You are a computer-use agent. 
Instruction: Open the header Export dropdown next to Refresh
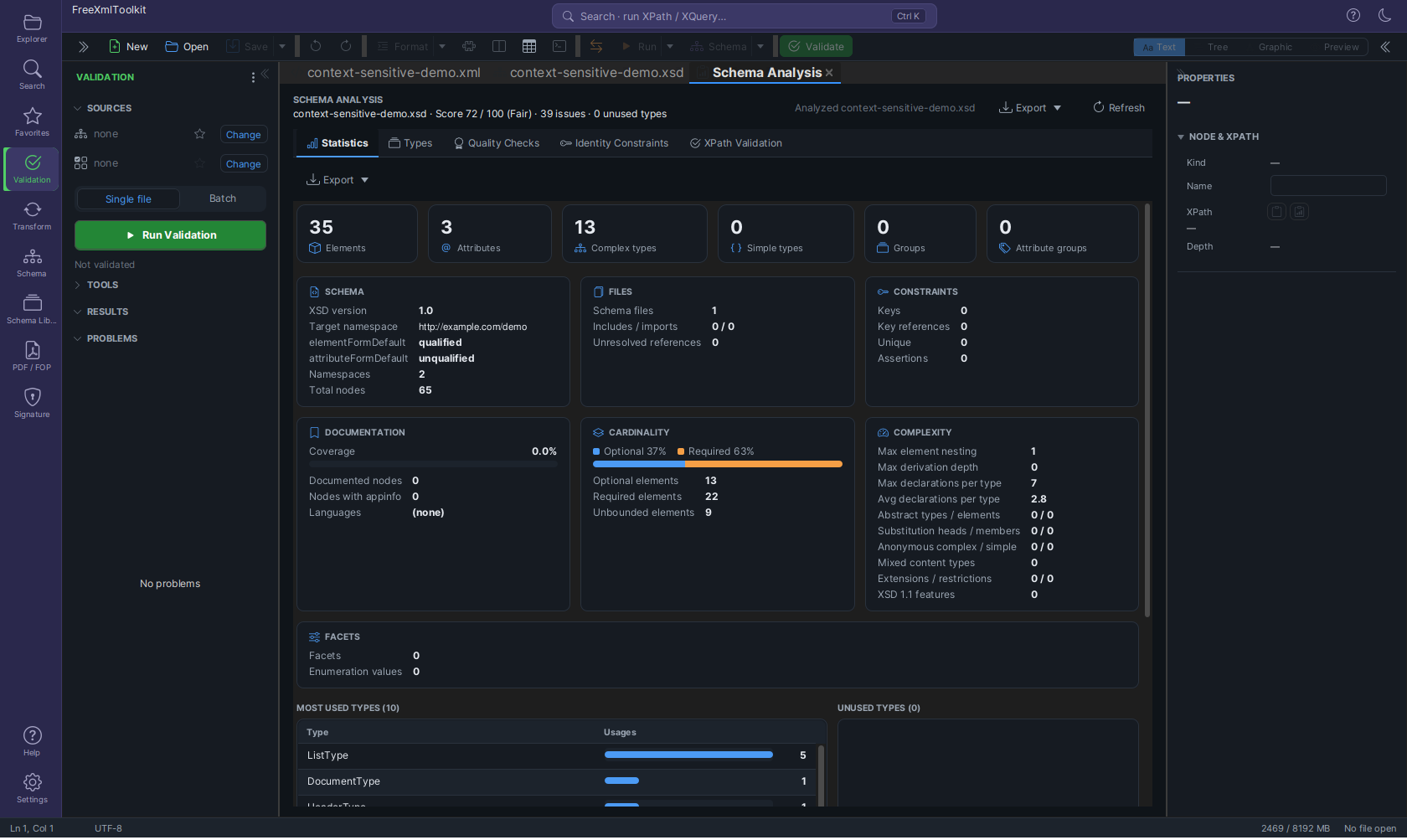pyautogui.click(x=1030, y=108)
